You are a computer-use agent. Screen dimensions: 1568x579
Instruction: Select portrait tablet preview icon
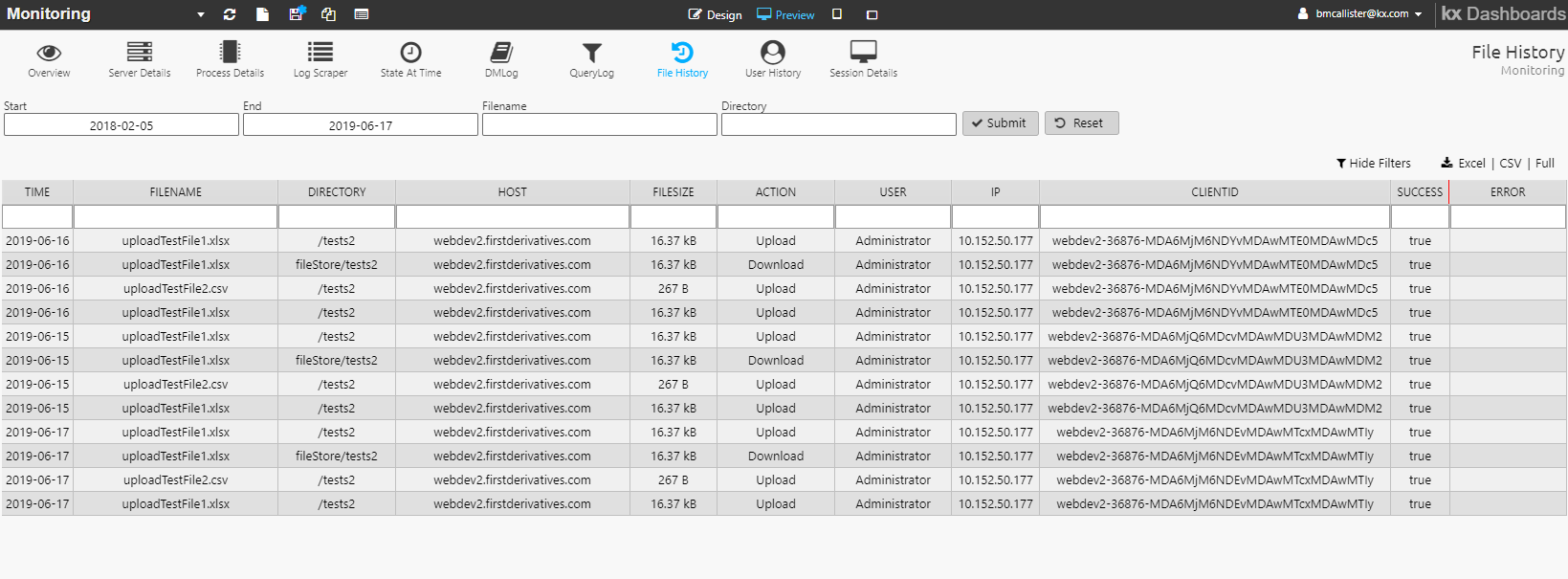point(837,14)
